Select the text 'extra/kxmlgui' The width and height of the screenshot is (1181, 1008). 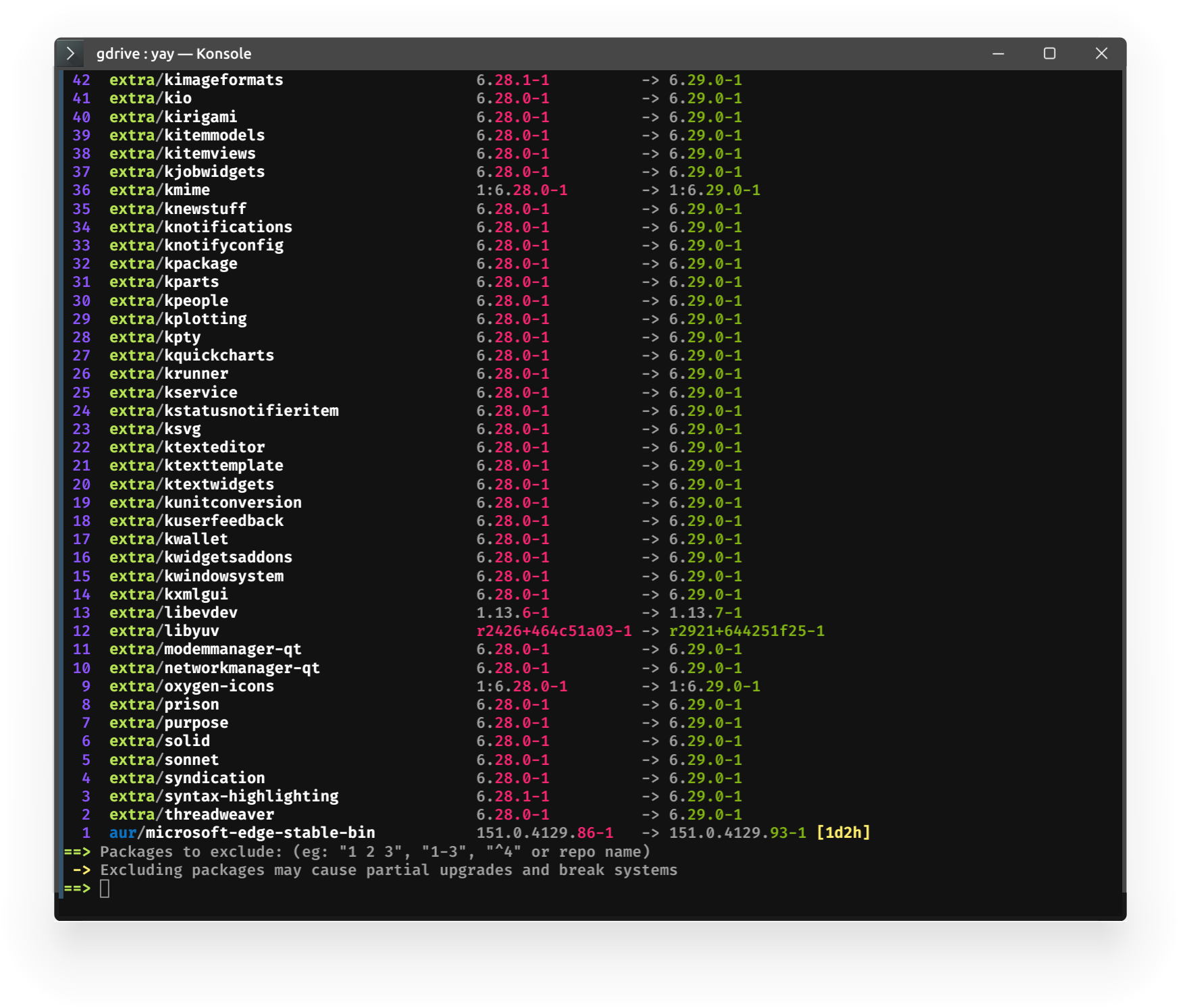click(169, 595)
